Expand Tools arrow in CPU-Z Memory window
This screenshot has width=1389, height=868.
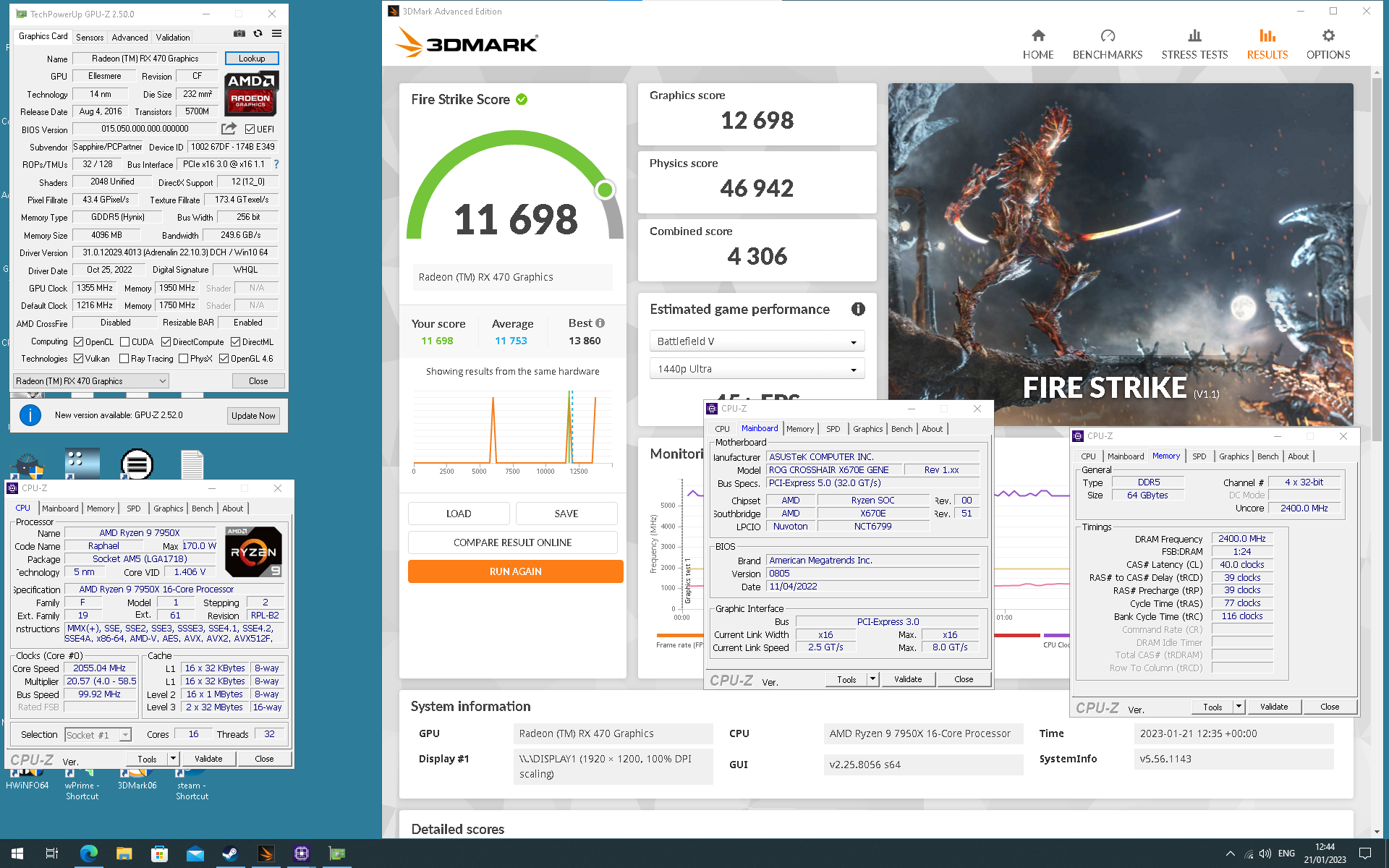(x=1239, y=707)
